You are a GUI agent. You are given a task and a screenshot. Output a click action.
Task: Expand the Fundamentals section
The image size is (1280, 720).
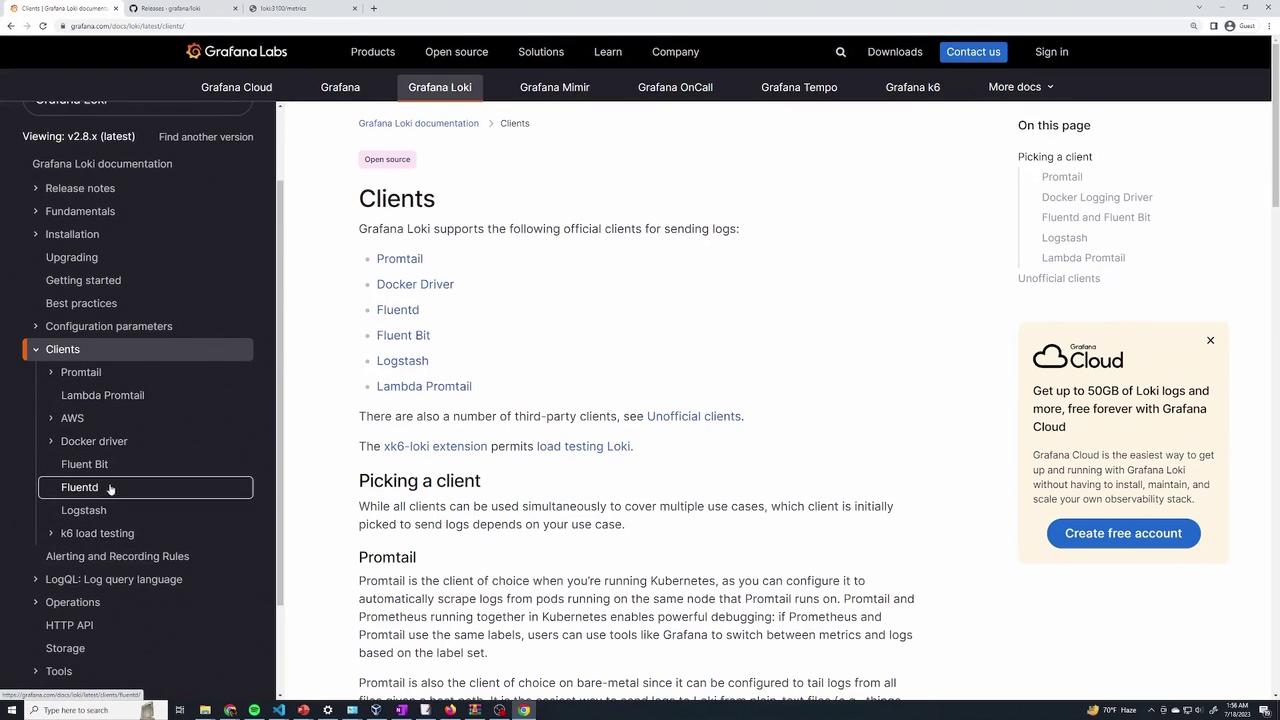point(36,211)
